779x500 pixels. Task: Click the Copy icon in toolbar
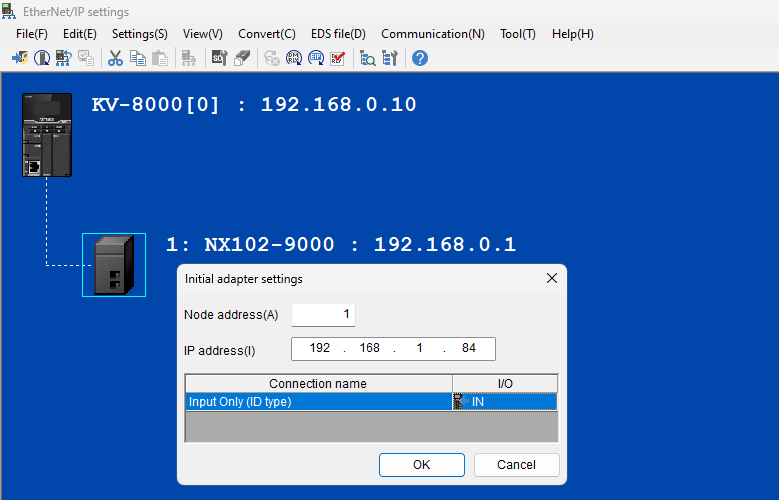point(138,58)
